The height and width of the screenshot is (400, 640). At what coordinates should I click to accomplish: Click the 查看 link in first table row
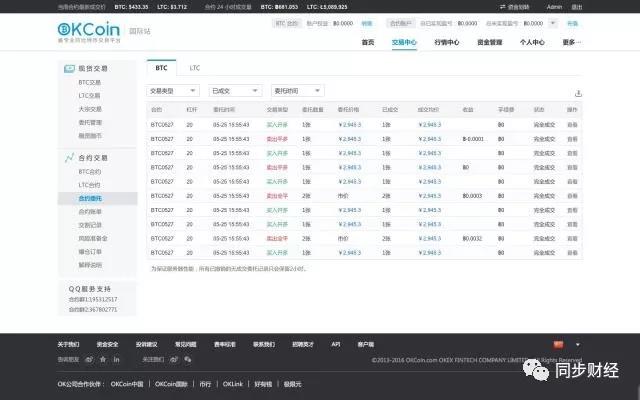point(572,124)
